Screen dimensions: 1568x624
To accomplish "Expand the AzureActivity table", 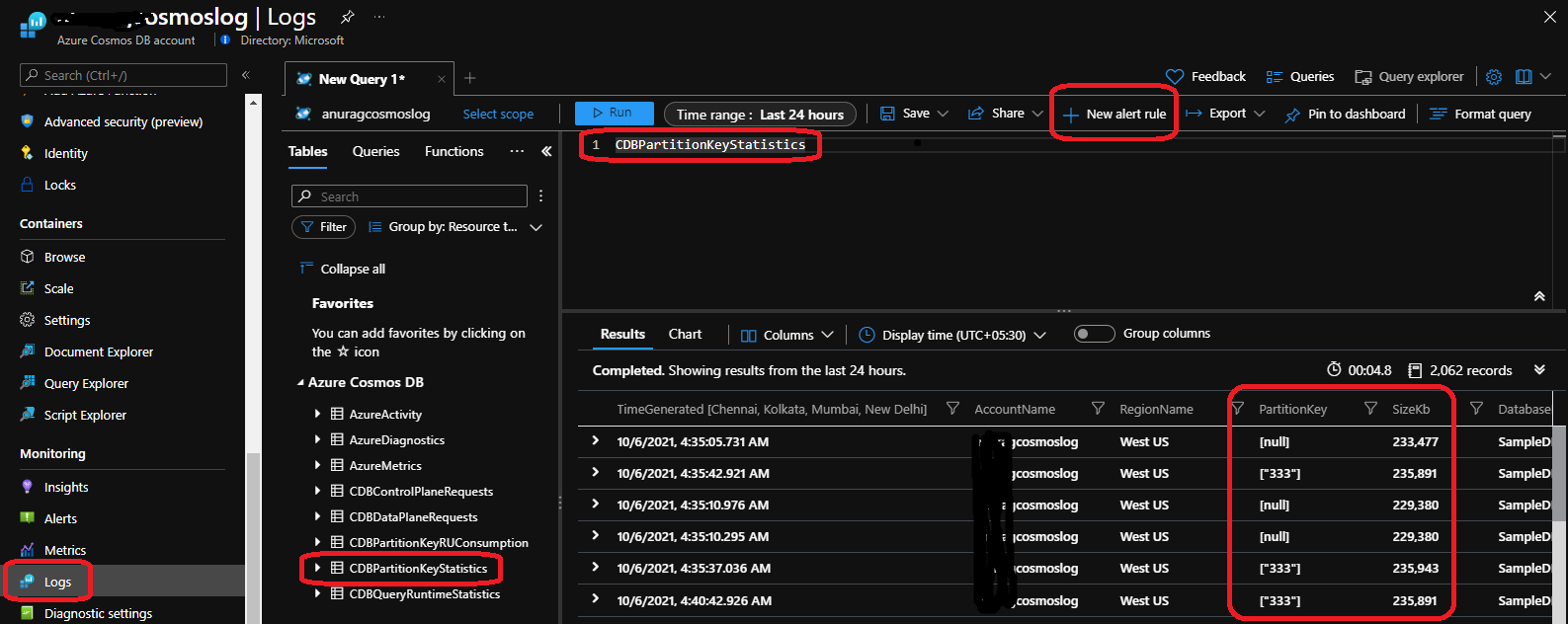I will (317, 414).
